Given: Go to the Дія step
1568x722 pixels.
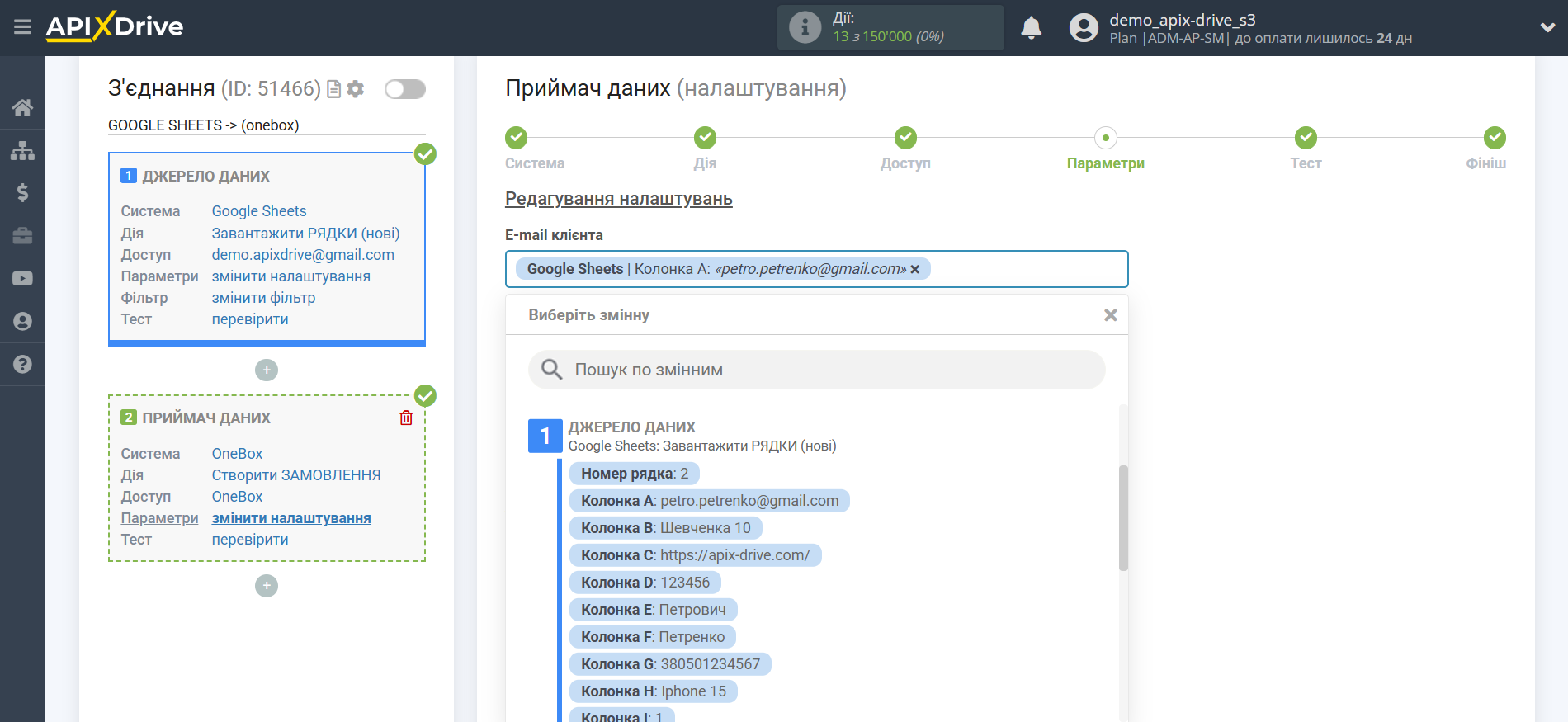Looking at the screenshot, I should (705, 138).
